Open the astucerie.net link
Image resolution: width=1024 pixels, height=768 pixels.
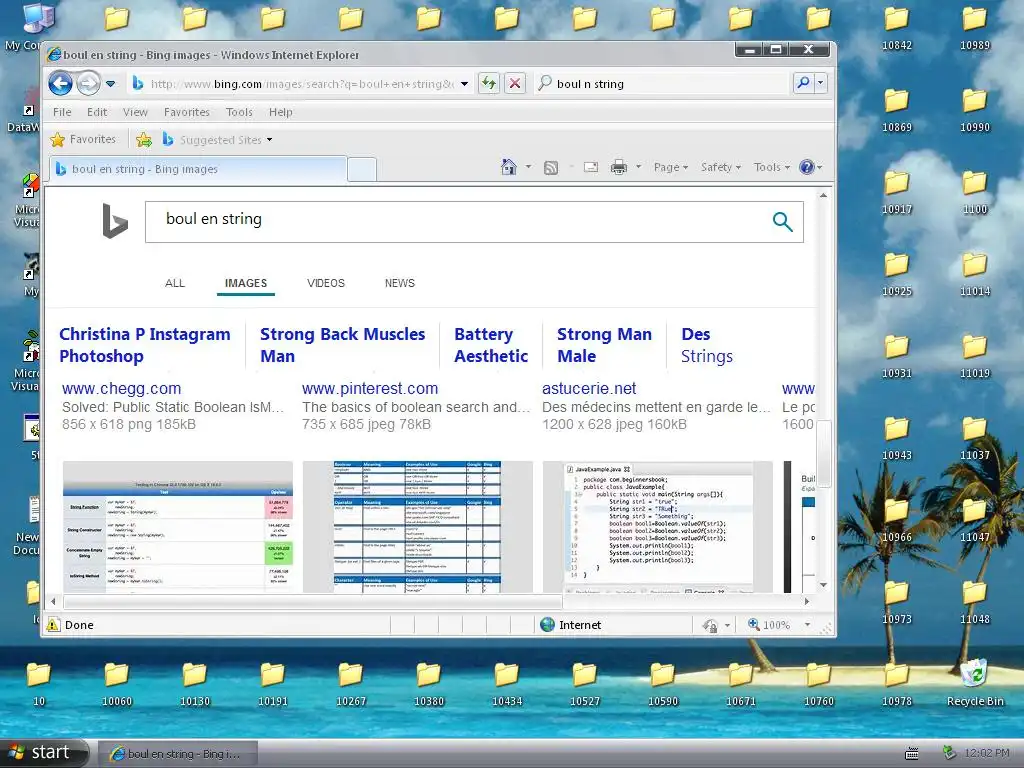(x=588, y=389)
